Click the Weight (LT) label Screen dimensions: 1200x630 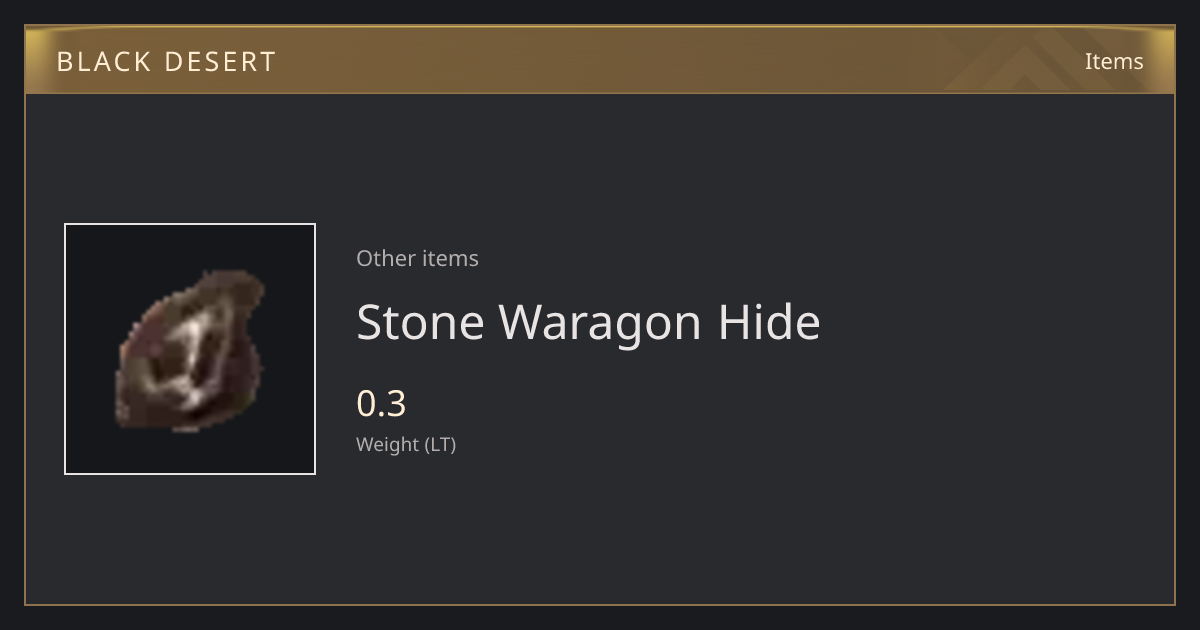click(406, 444)
